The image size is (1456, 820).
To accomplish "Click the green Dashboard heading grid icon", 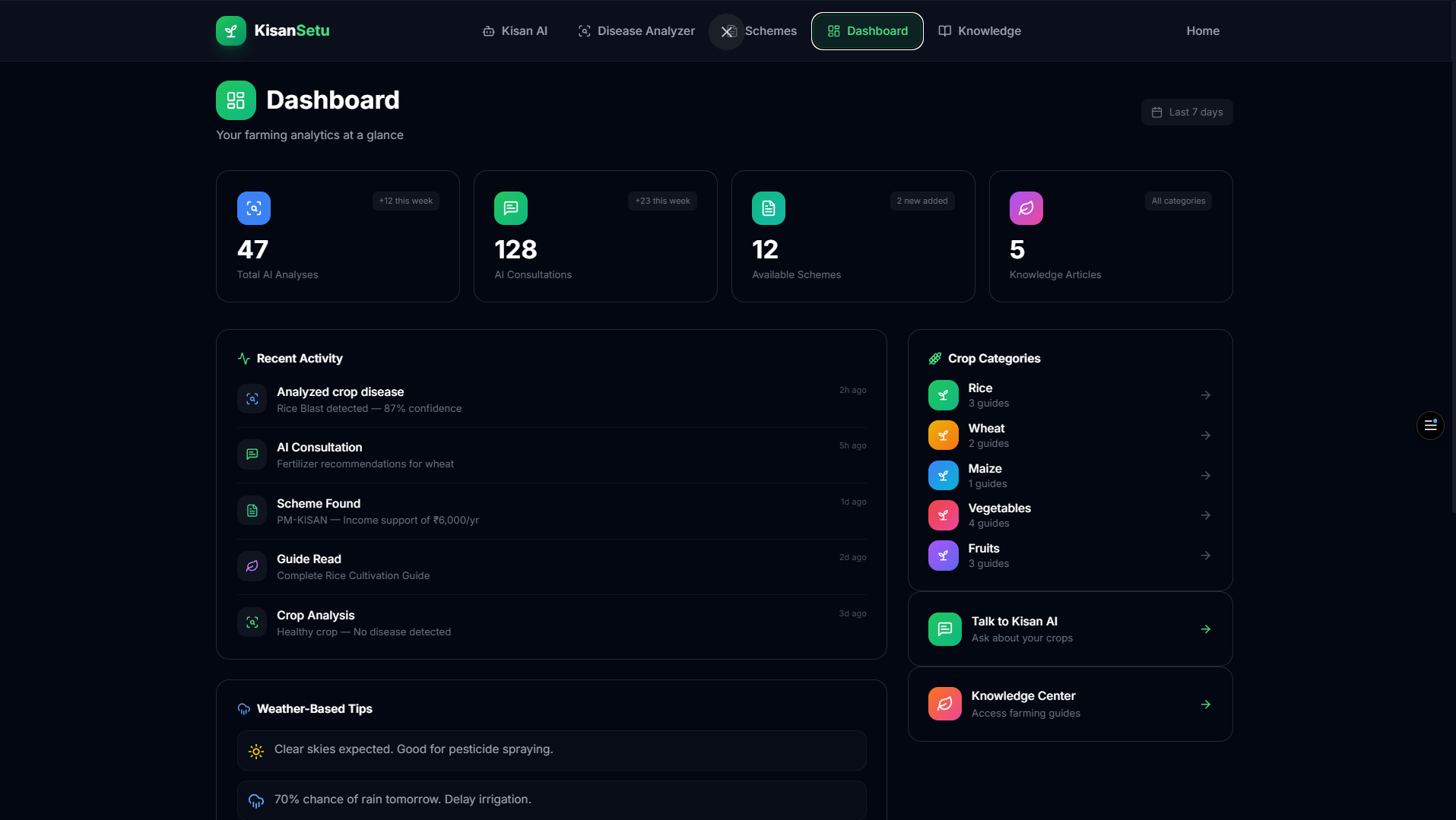I will point(236,100).
